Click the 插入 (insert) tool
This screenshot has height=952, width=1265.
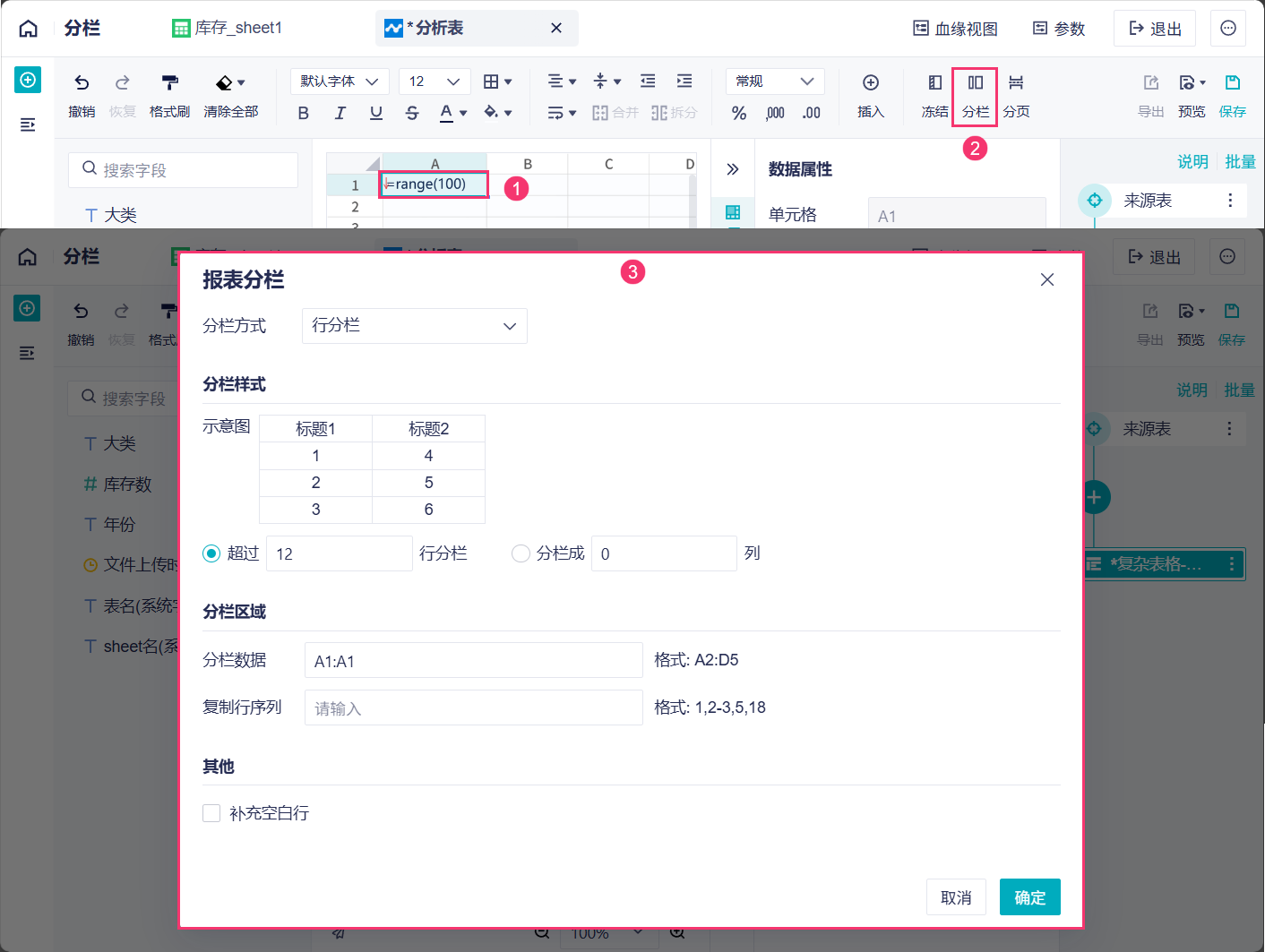(871, 96)
